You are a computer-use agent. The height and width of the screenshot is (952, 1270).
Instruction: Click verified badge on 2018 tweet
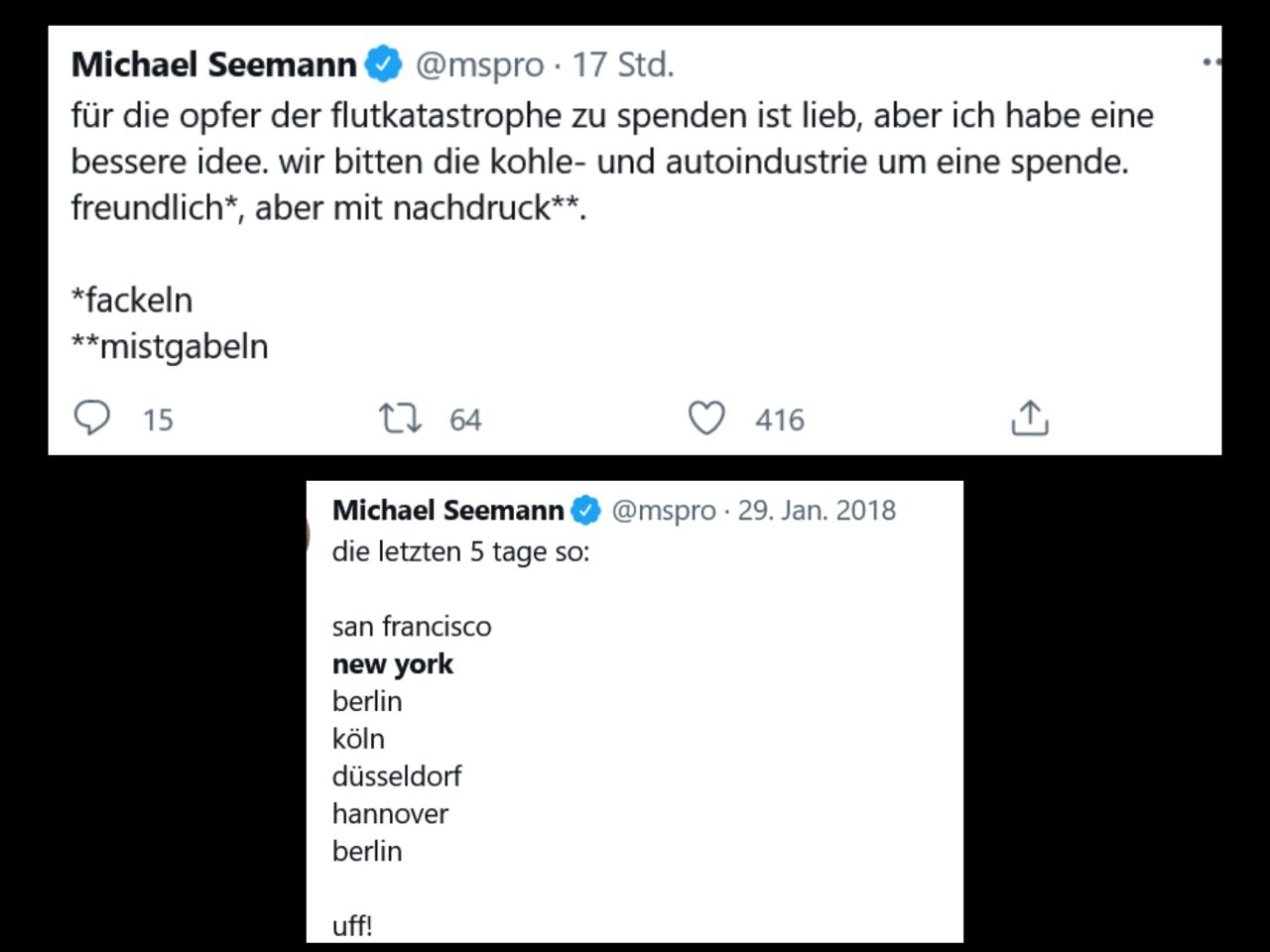(586, 510)
